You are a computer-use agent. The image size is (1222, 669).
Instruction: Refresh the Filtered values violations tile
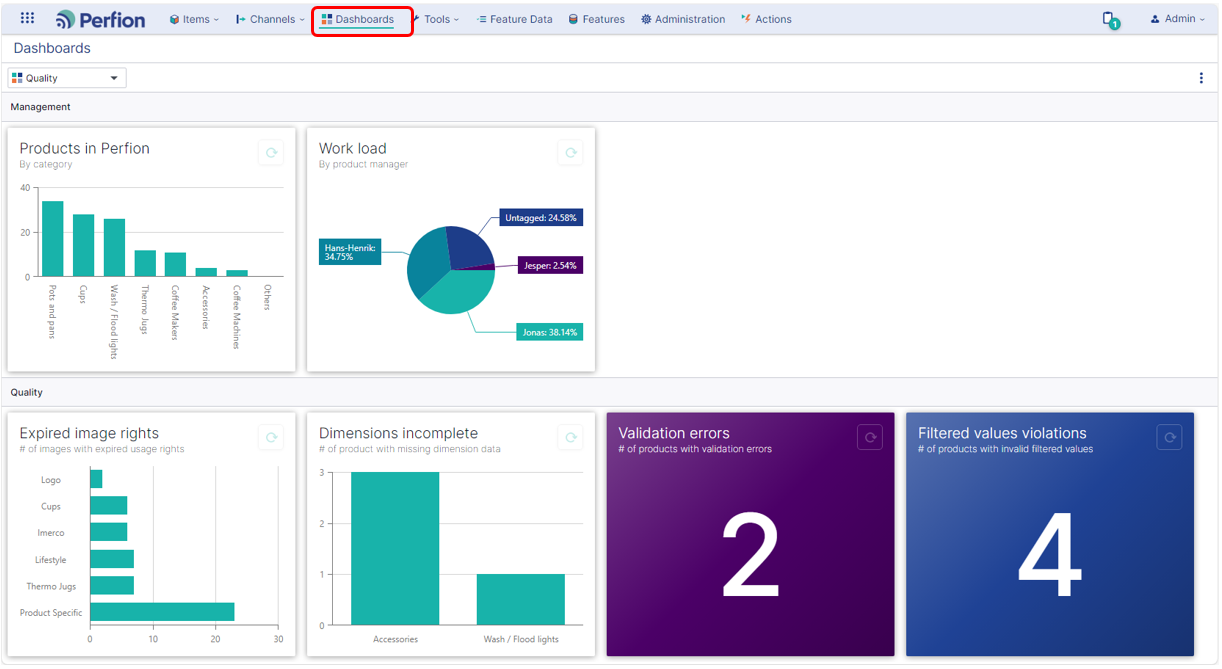pyautogui.click(x=1169, y=437)
